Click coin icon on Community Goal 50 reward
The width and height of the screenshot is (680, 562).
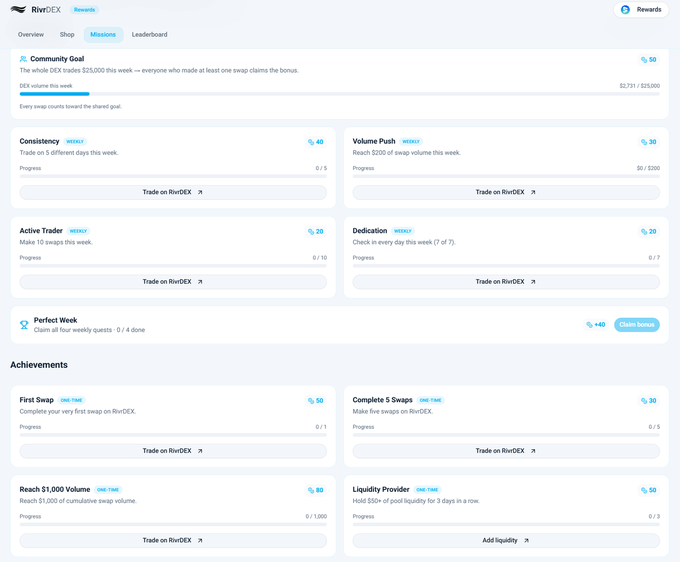[644, 60]
